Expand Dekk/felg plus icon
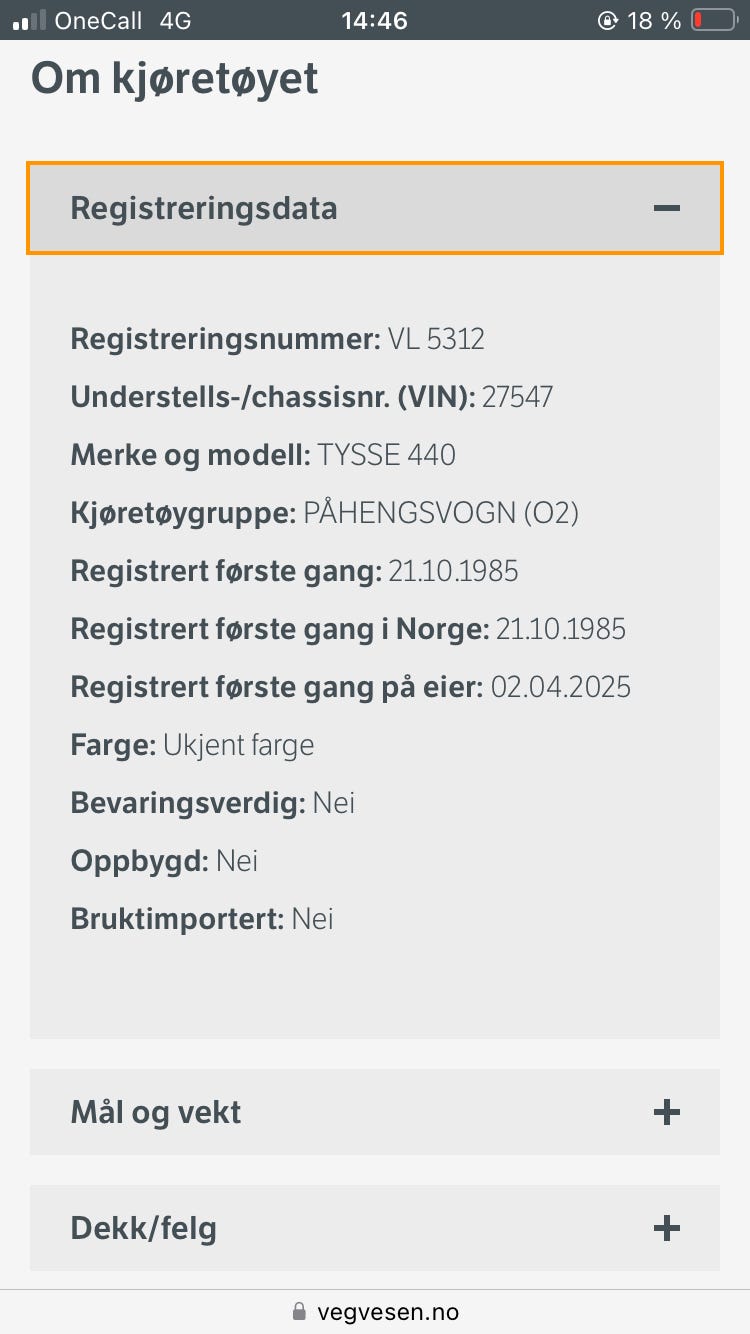The height and width of the screenshot is (1334, 750). tap(666, 1228)
